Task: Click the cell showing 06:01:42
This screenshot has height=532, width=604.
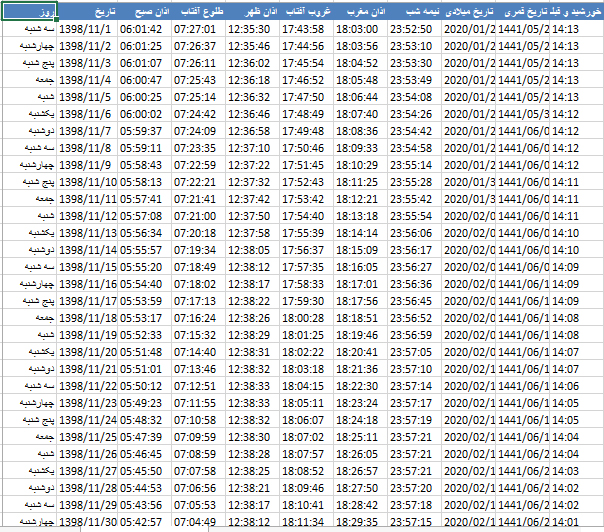Action: (x=144, y=29)
